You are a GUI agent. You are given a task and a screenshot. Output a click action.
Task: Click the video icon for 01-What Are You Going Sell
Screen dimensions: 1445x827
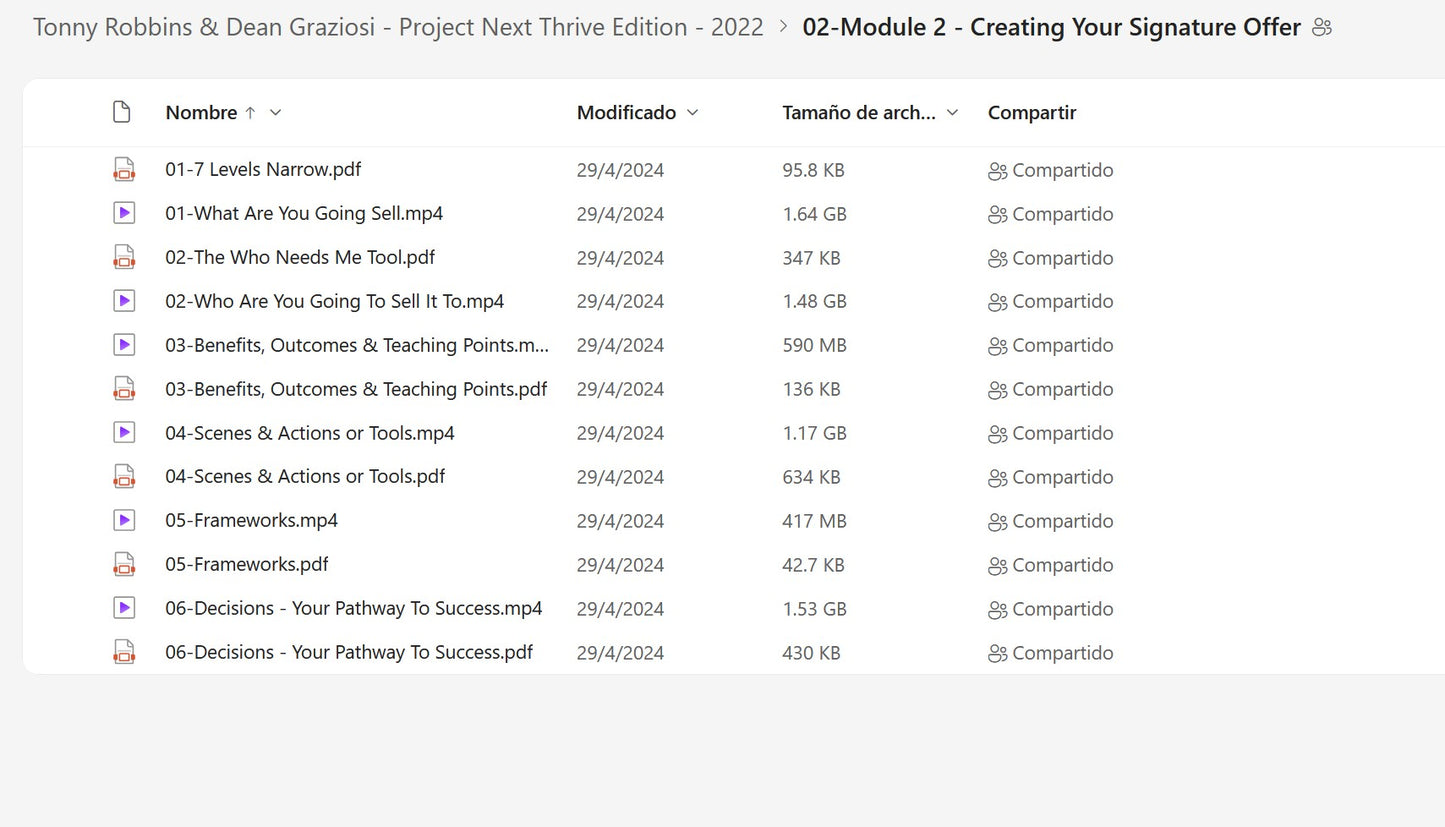[x=124, y=213]
